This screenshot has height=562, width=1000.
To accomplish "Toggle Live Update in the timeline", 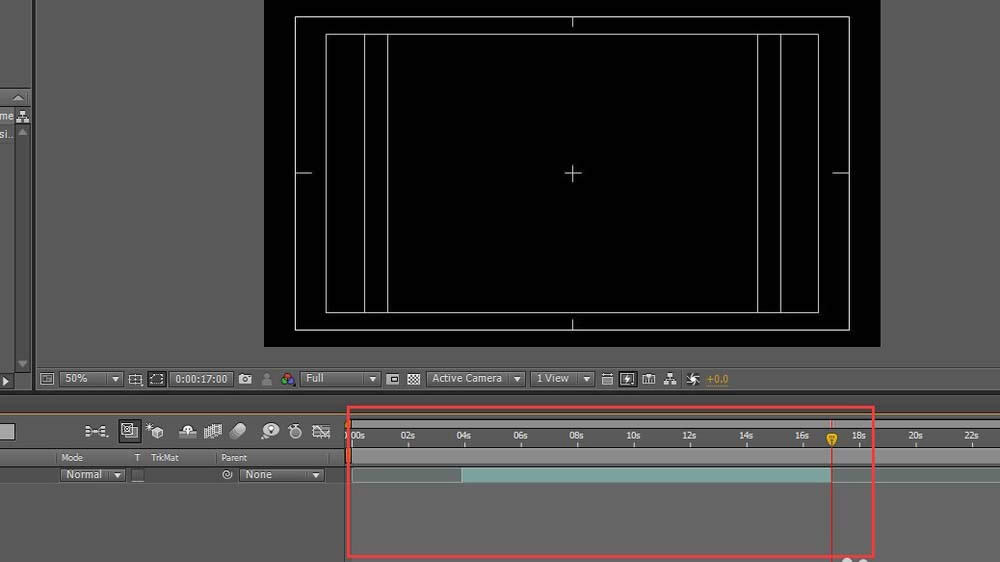I will [x=129, y=431].
